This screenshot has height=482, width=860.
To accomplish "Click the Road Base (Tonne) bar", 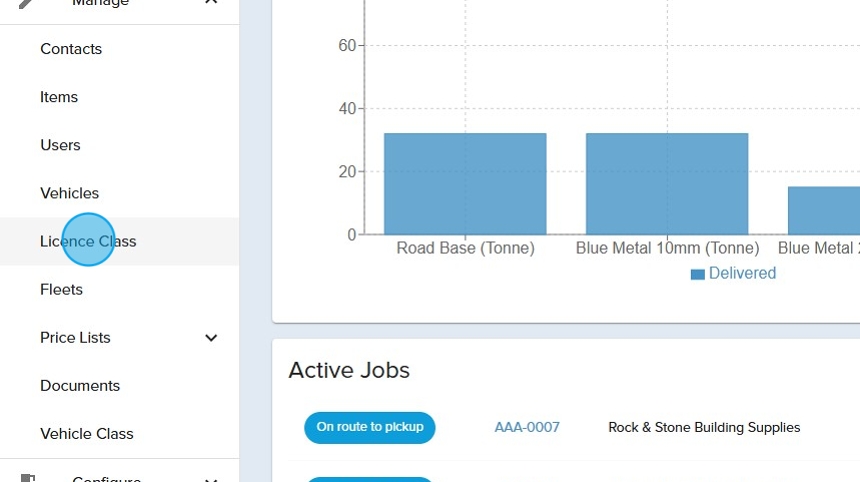I will point(465,184).
